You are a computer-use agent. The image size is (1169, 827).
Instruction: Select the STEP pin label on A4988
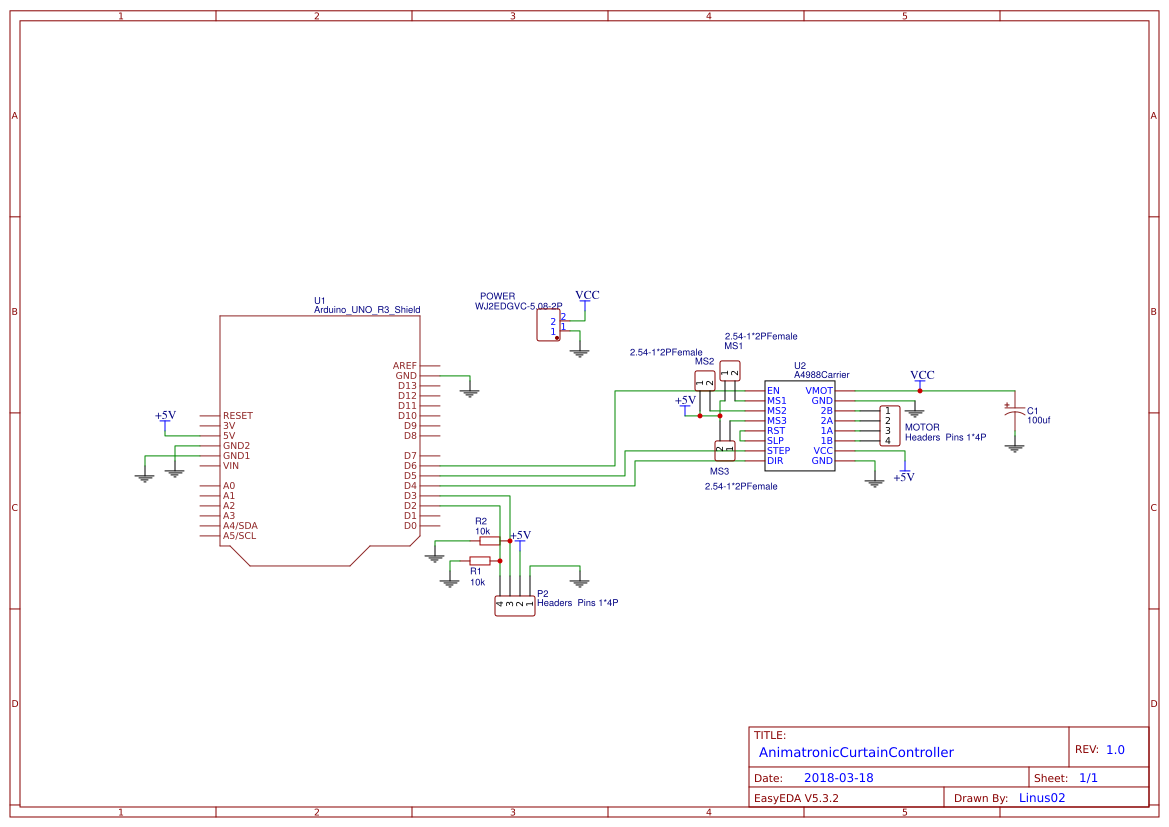778,450
